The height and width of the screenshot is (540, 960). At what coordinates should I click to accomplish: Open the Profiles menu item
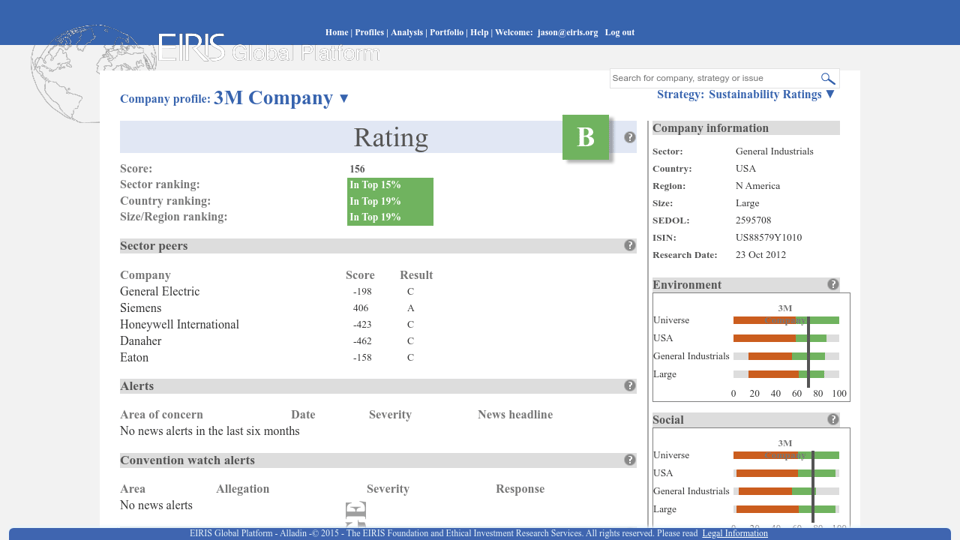click(x=369, y=32)
